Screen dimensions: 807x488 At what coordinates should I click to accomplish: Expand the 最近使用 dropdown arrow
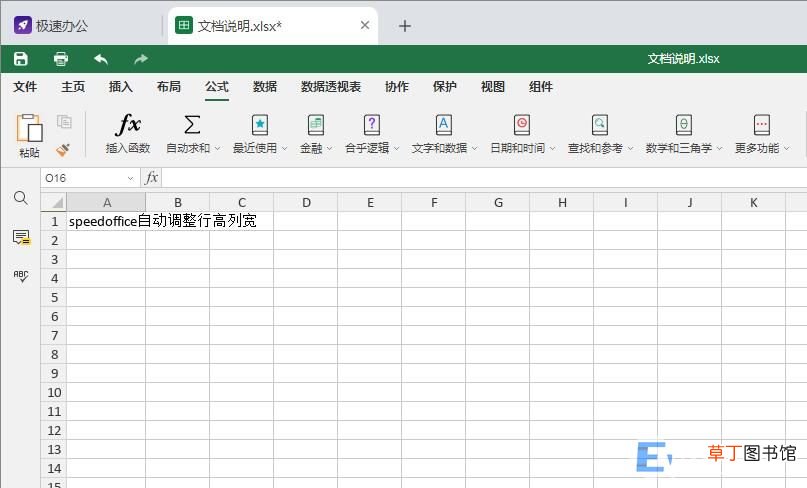(x=285, y=148)
